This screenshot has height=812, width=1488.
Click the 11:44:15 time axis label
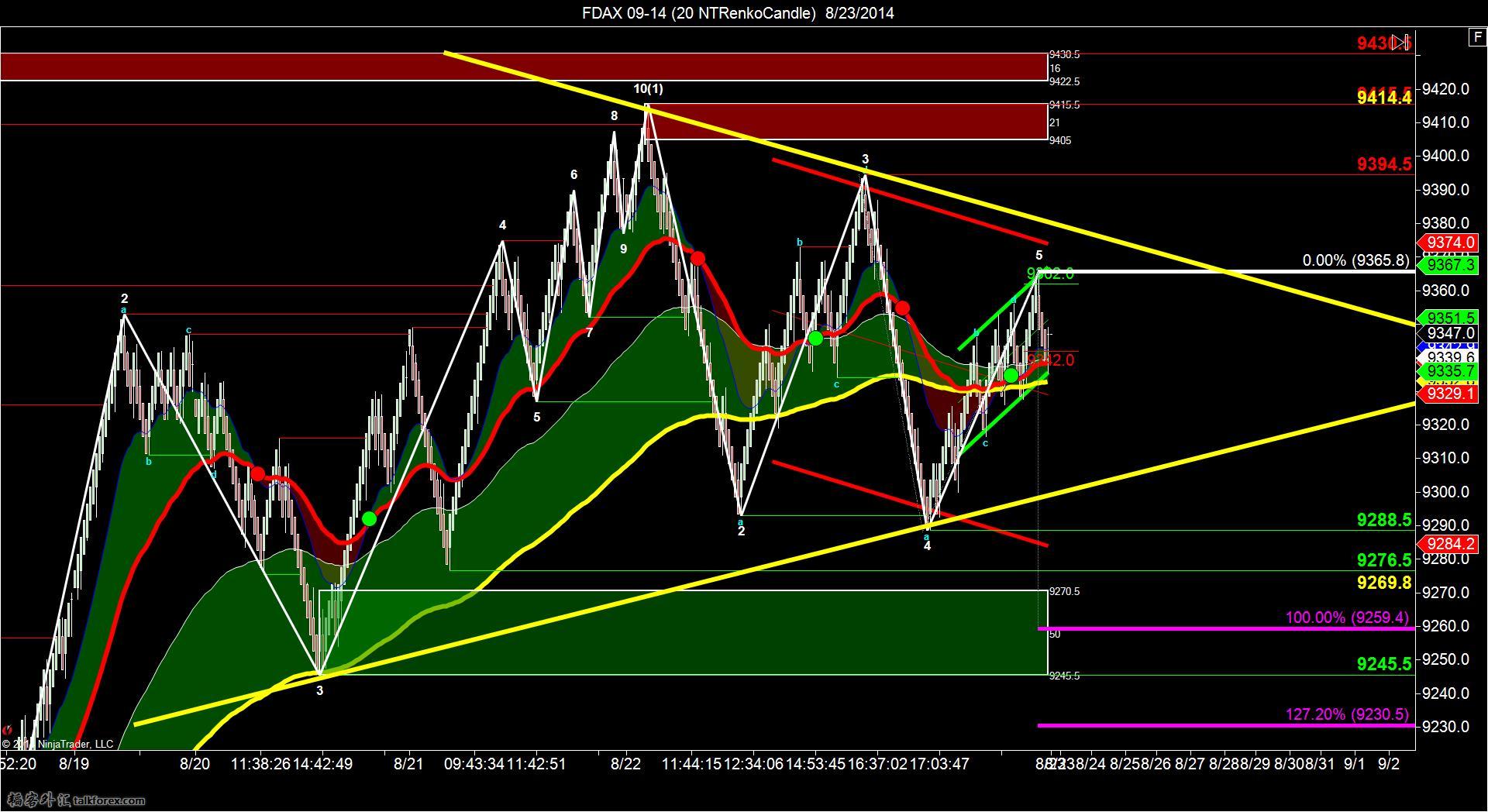[691, 764]
